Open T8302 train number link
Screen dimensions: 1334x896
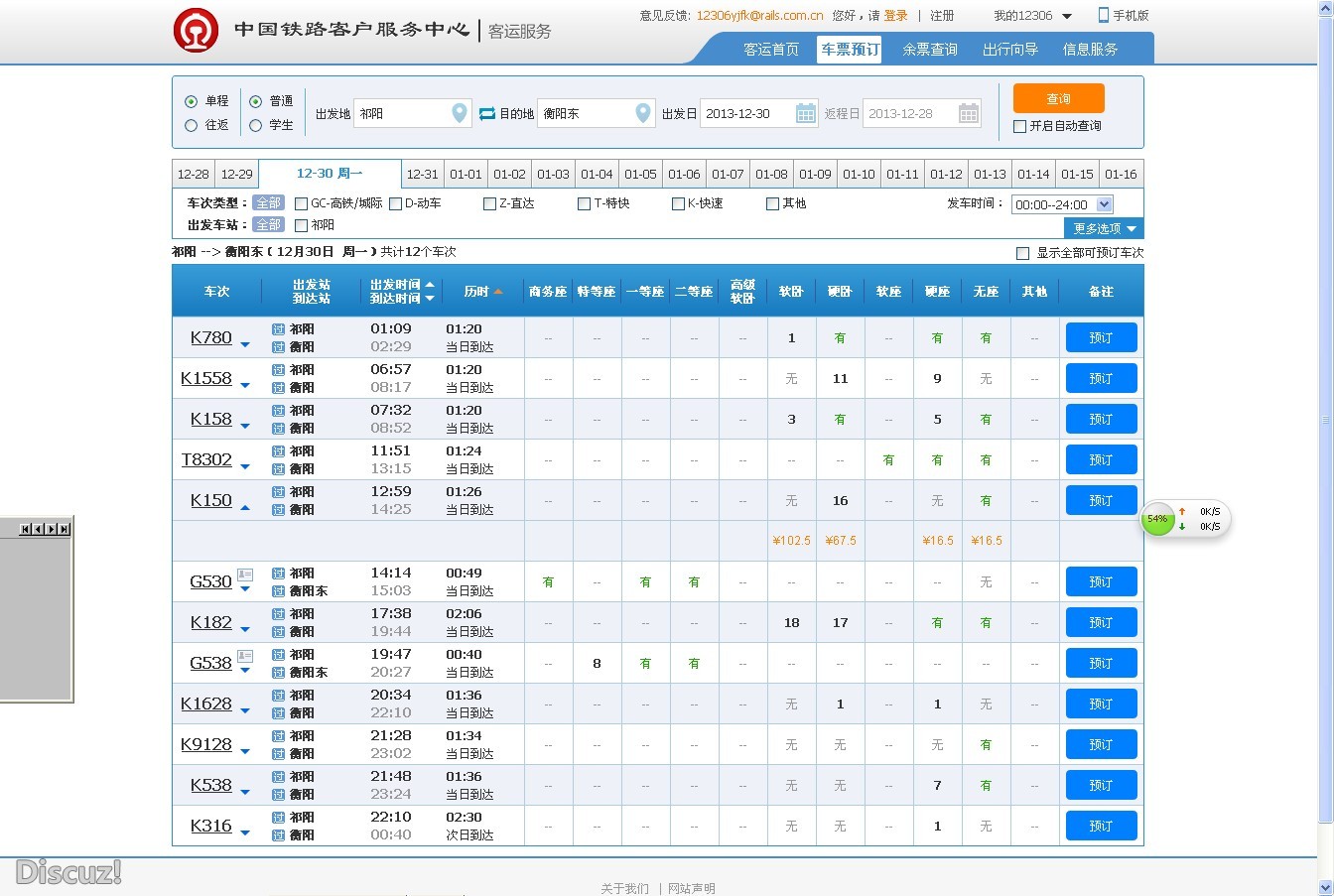[x=206, y=459]
